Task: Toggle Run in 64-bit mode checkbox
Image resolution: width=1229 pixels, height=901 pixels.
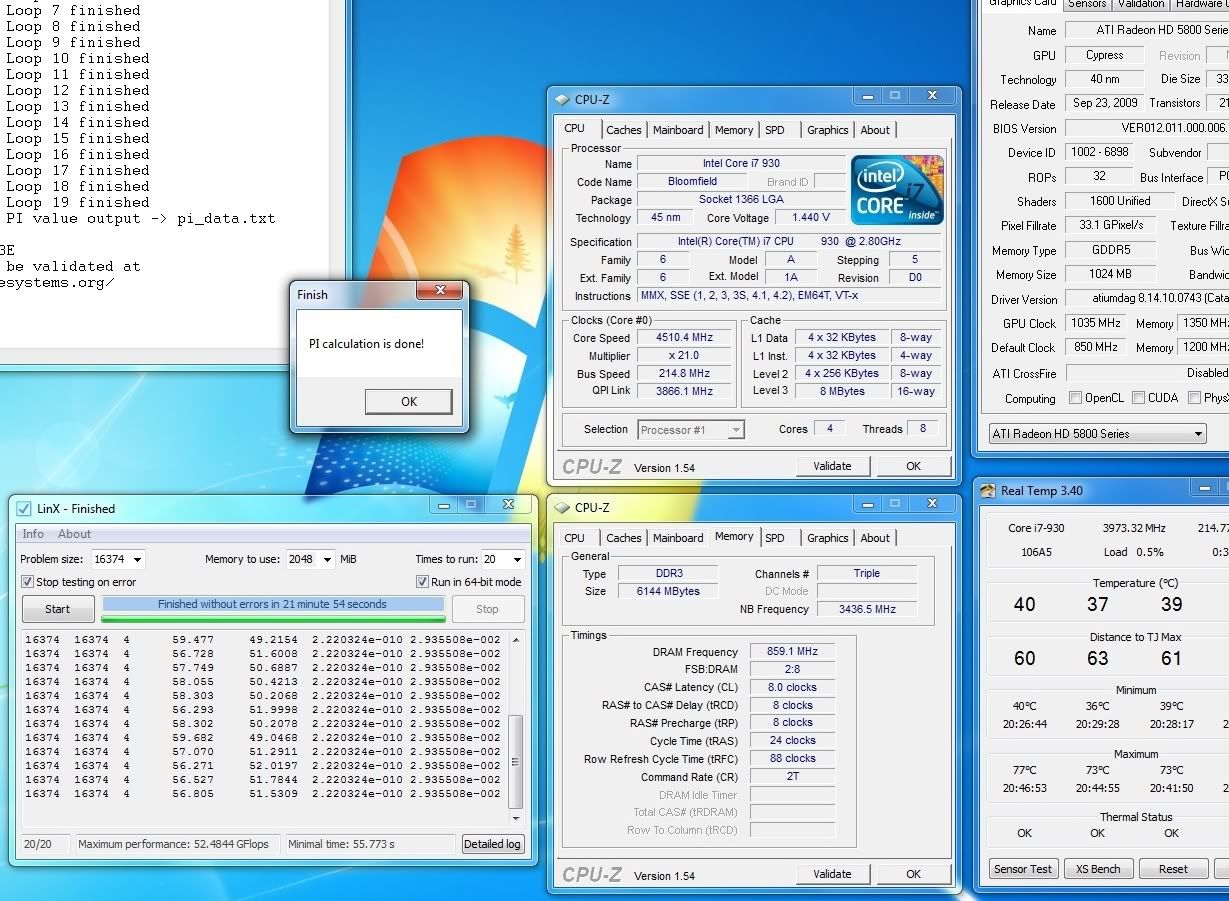Action: pyautogui.click(x=422, y=582)
